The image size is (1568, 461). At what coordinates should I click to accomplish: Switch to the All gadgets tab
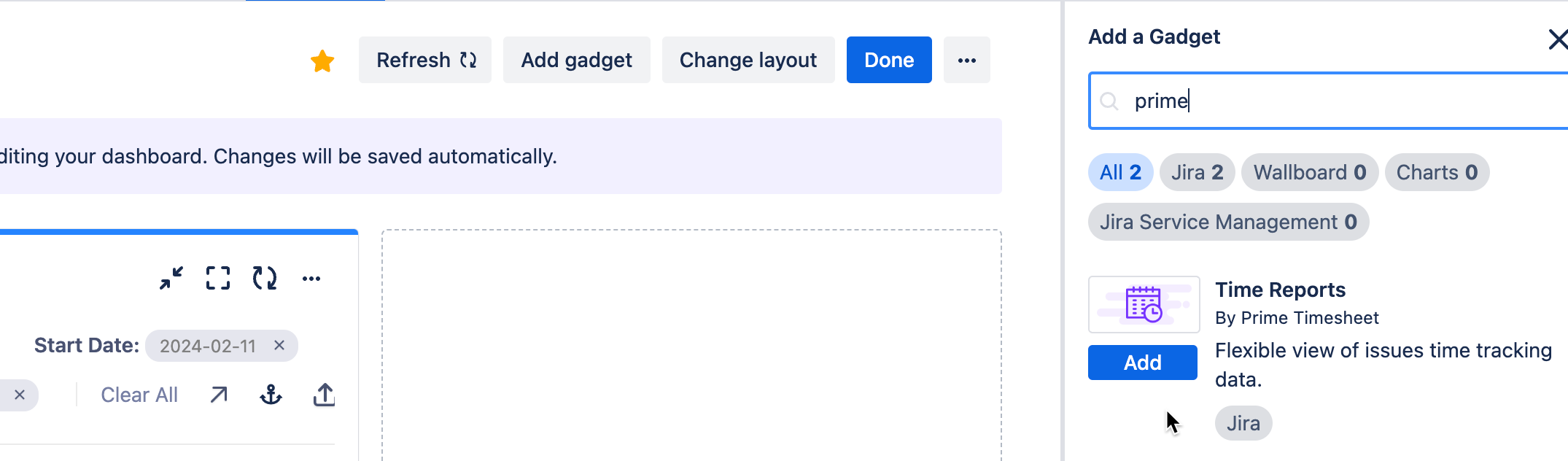(x=1120, y=172)
